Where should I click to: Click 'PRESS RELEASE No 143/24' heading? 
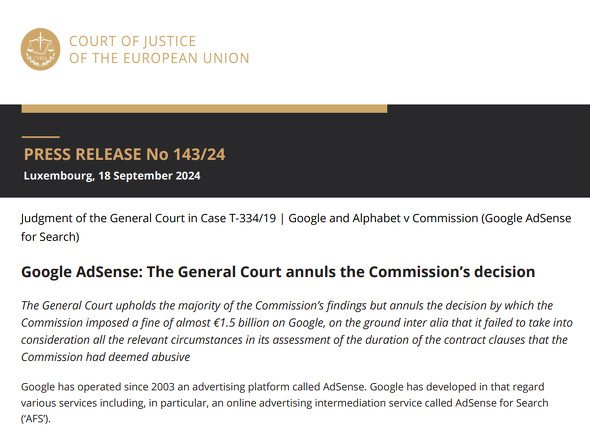point(125,154)
